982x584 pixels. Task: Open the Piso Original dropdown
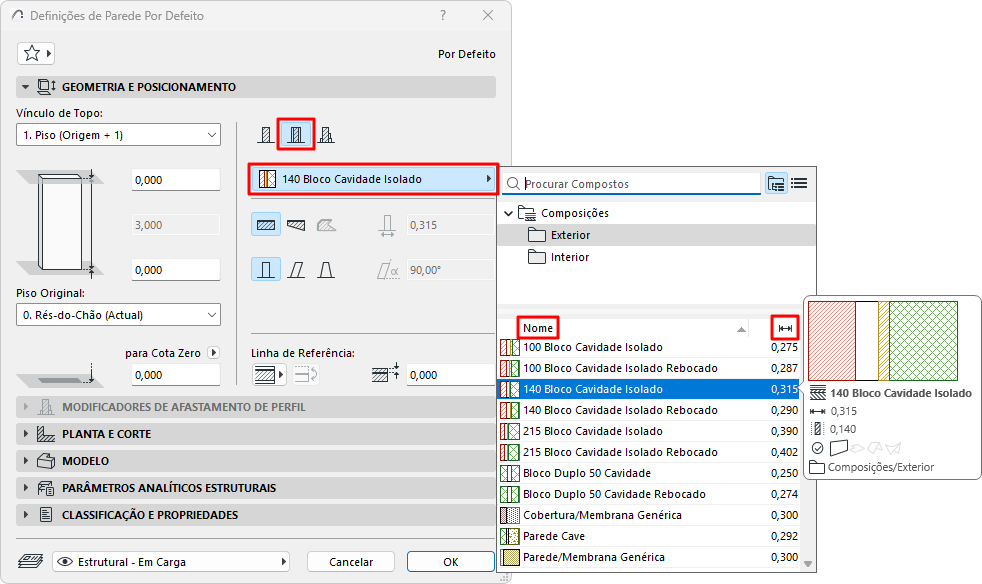[x=118, y=315]
